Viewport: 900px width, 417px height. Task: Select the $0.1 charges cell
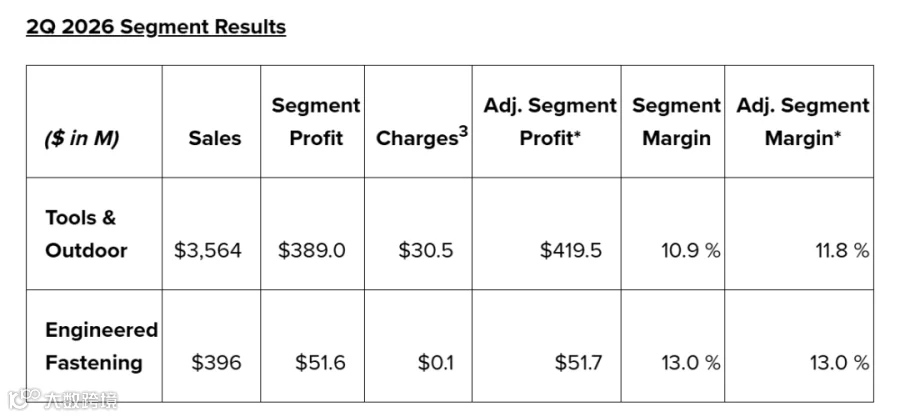click(x=435, y=363)
